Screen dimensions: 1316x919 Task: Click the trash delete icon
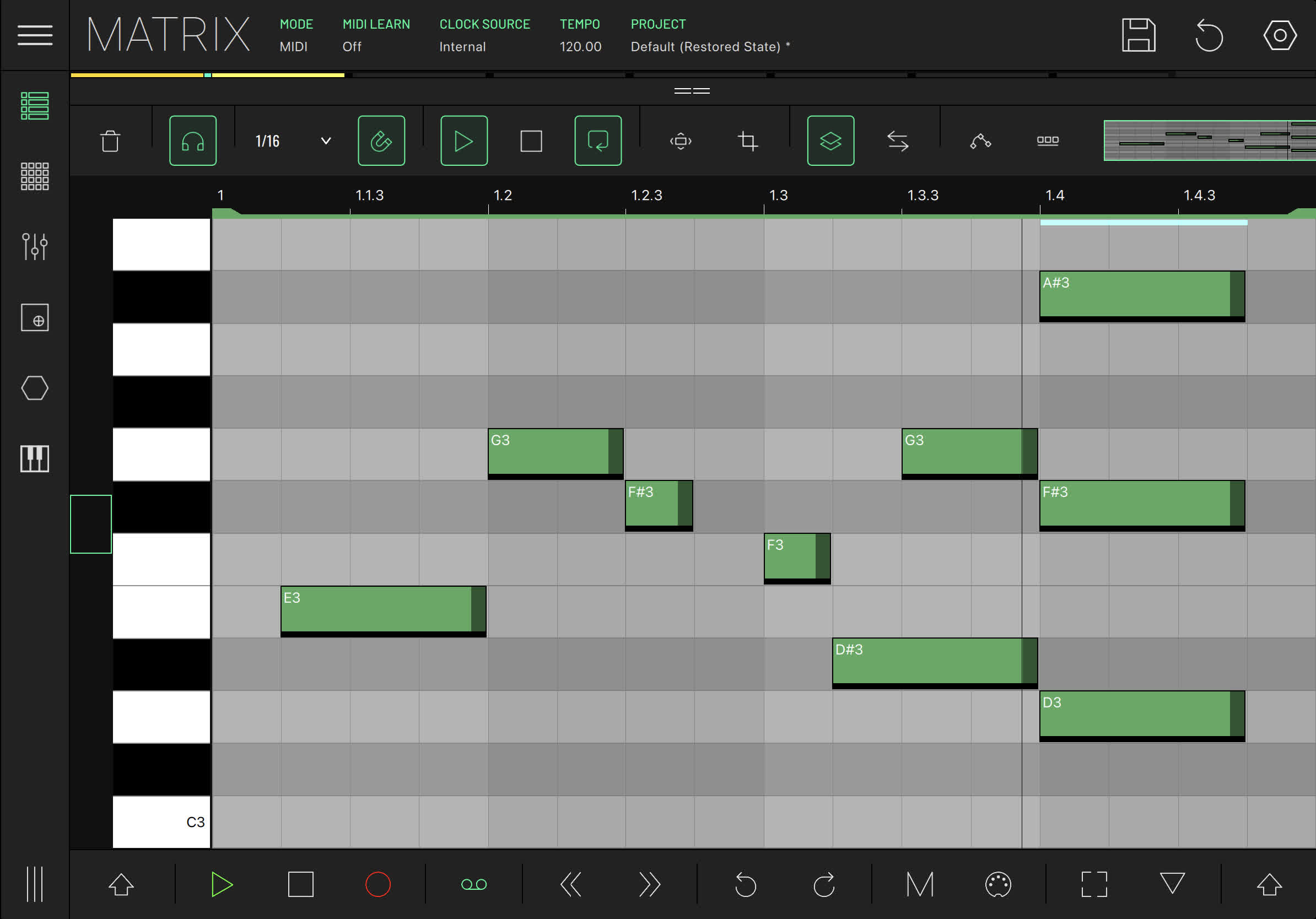tap(110, 141)
